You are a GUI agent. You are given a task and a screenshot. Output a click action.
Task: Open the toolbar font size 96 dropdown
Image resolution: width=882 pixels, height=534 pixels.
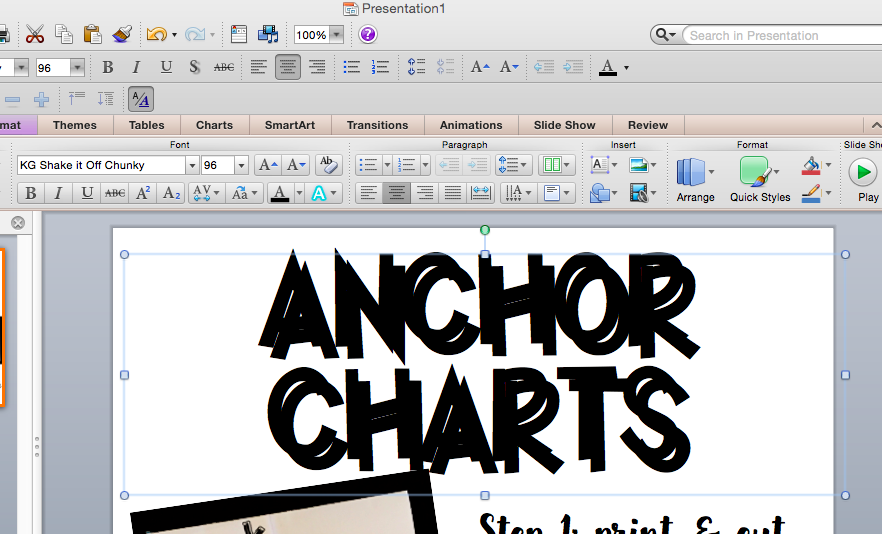(77, 68)
